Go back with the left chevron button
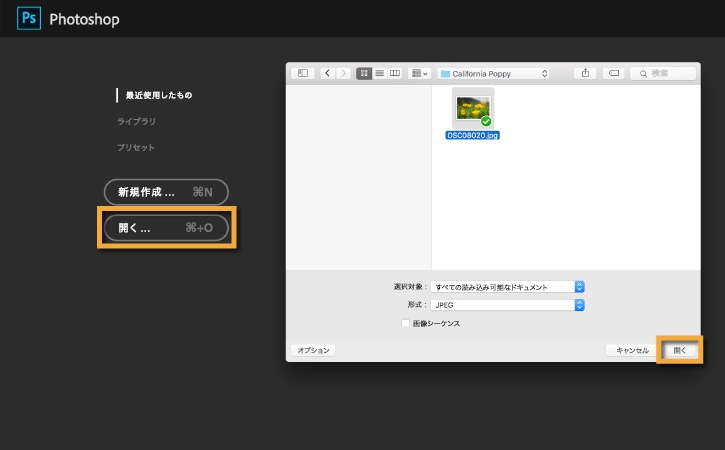The image size is (725, 450). click(x=327, y=73)
